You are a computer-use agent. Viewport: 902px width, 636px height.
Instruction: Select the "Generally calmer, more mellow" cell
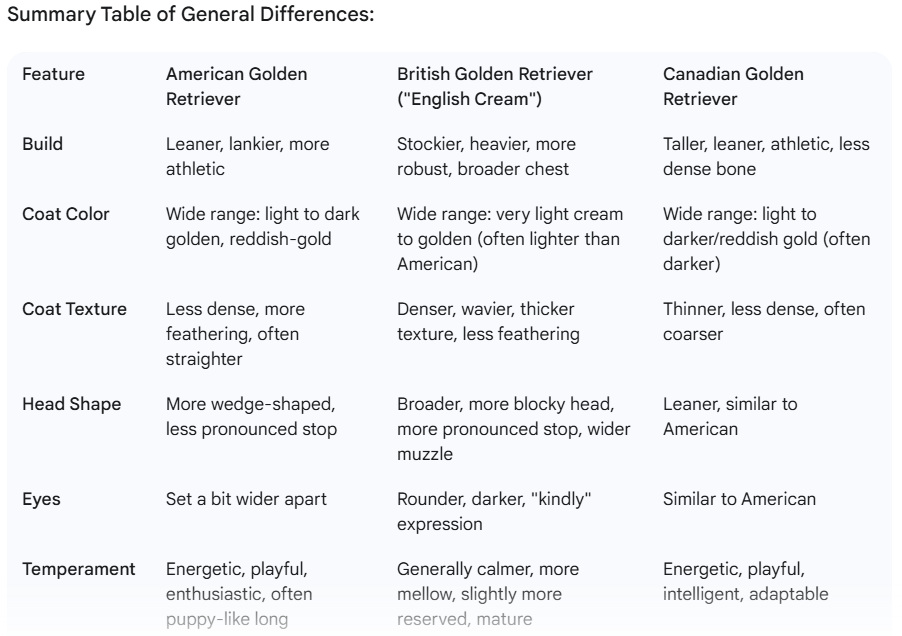click(487, 581)
